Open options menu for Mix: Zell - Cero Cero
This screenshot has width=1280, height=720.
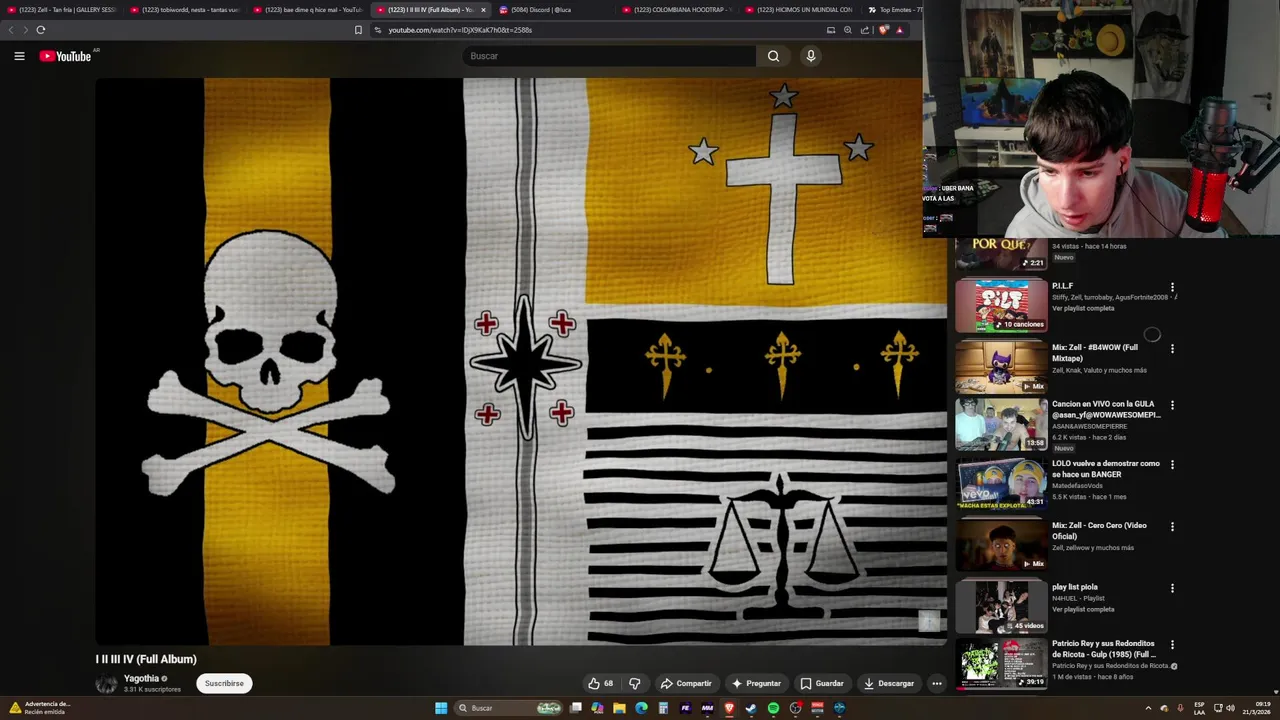point(1172,527)
